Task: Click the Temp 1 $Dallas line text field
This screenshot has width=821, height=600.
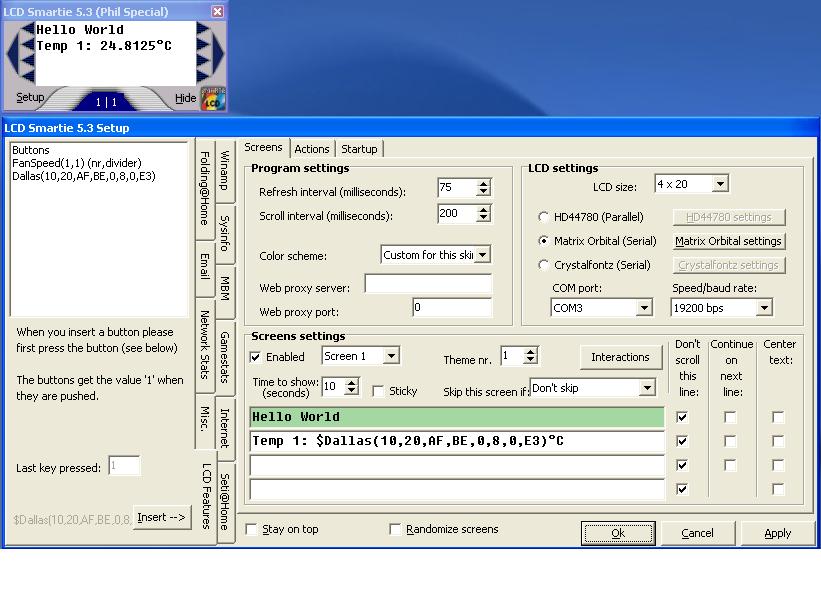Action: (457, 441)
